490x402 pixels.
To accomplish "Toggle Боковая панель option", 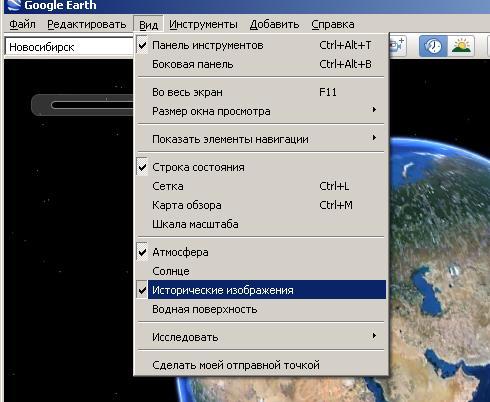I will point(261,64).
